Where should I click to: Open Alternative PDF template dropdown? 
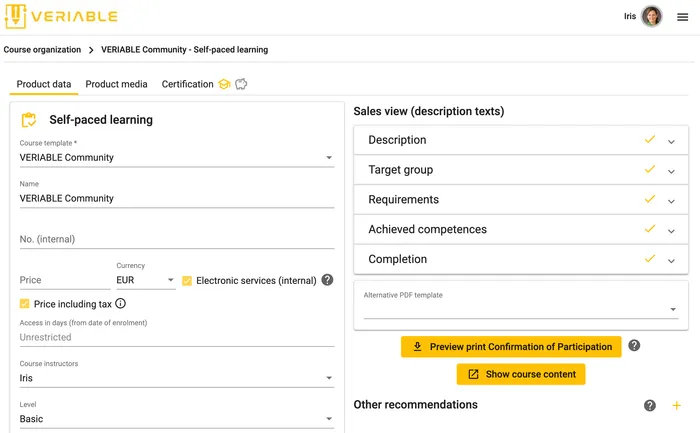coord(521,309)
